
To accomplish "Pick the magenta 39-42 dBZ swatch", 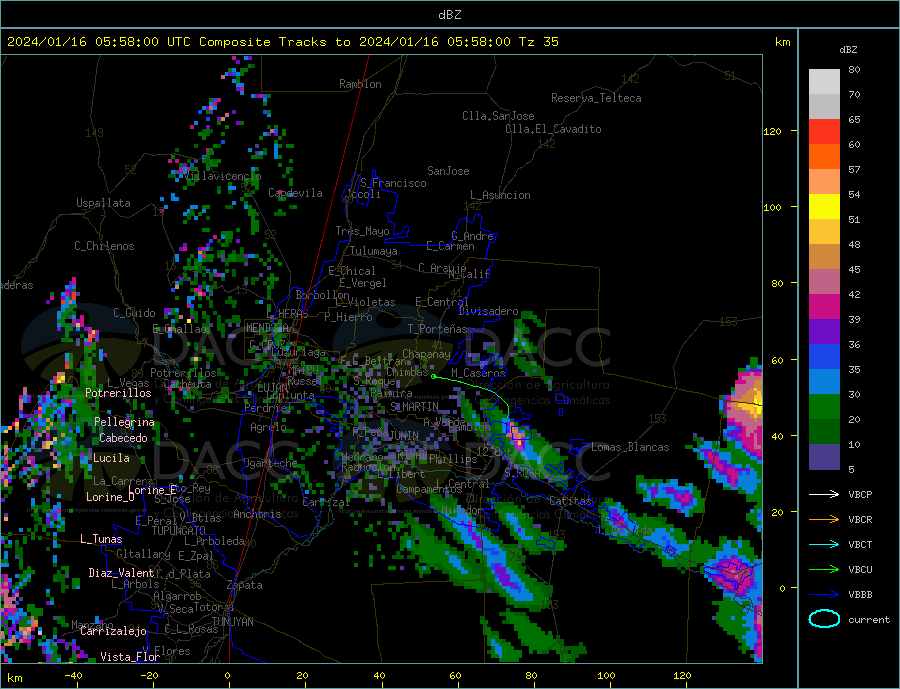I will pyautogui.click(x=824, y=307).
